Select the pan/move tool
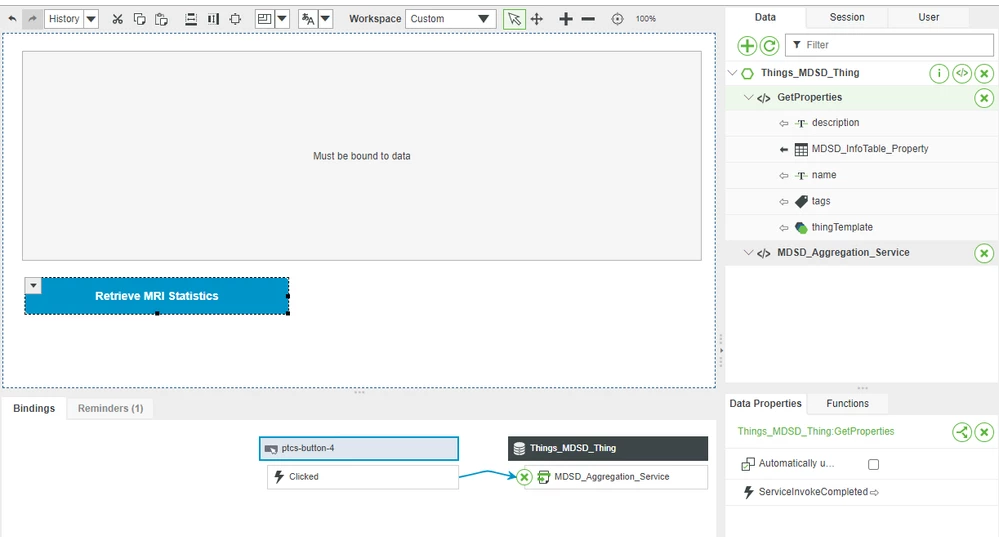This screenshot has height=537, width=999. (537, 19)
